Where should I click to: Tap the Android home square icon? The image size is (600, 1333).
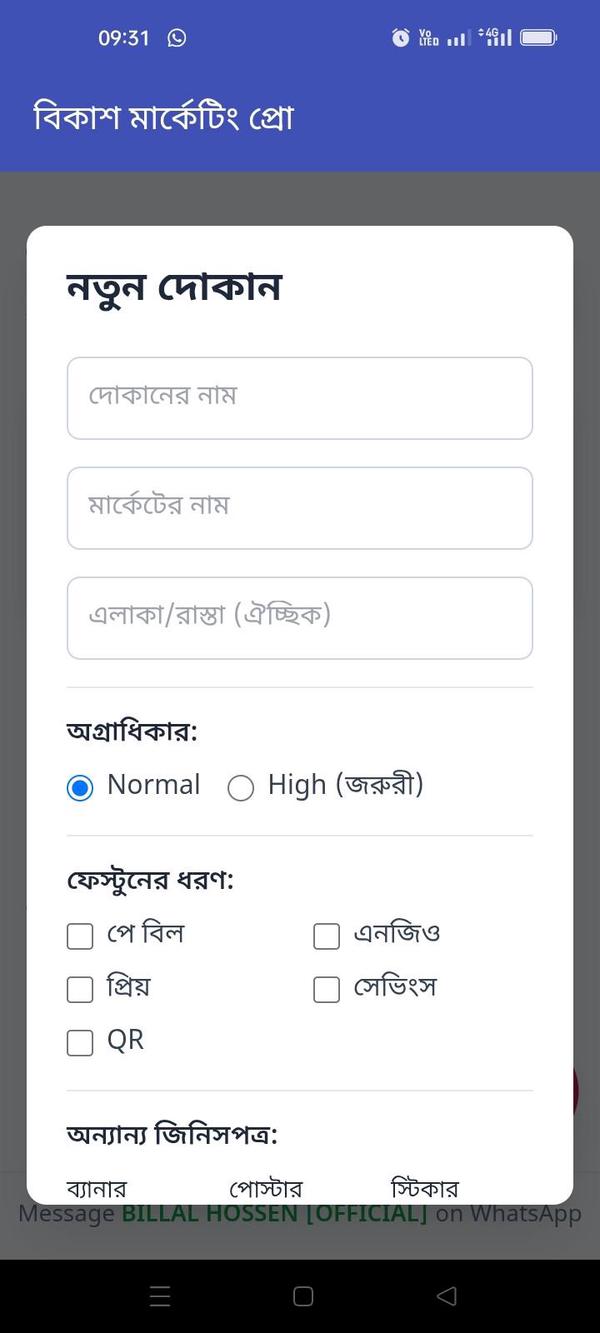(x=303, y=1296)
